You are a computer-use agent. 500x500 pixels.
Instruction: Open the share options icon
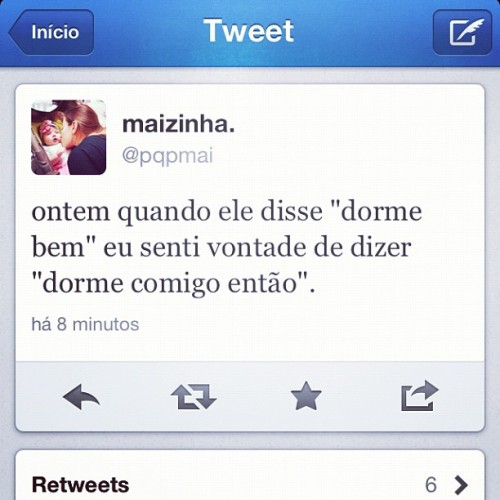pyautogui.click(x=420, y=396)
